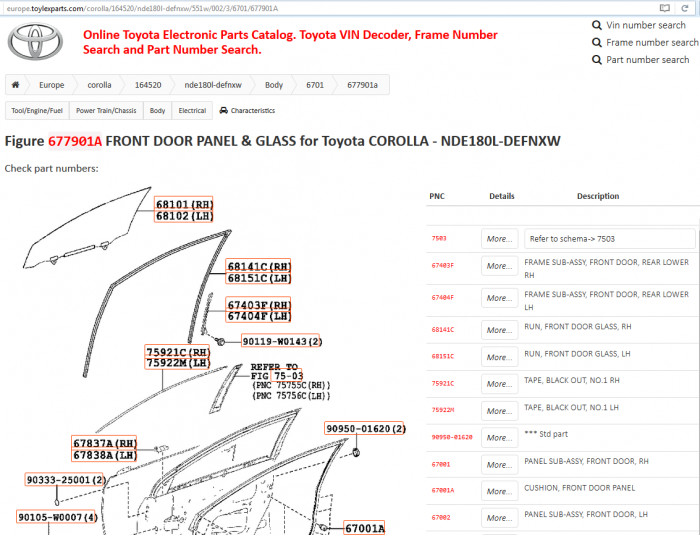Open the Tool/Engine/Fuel tab

[36, 111]
